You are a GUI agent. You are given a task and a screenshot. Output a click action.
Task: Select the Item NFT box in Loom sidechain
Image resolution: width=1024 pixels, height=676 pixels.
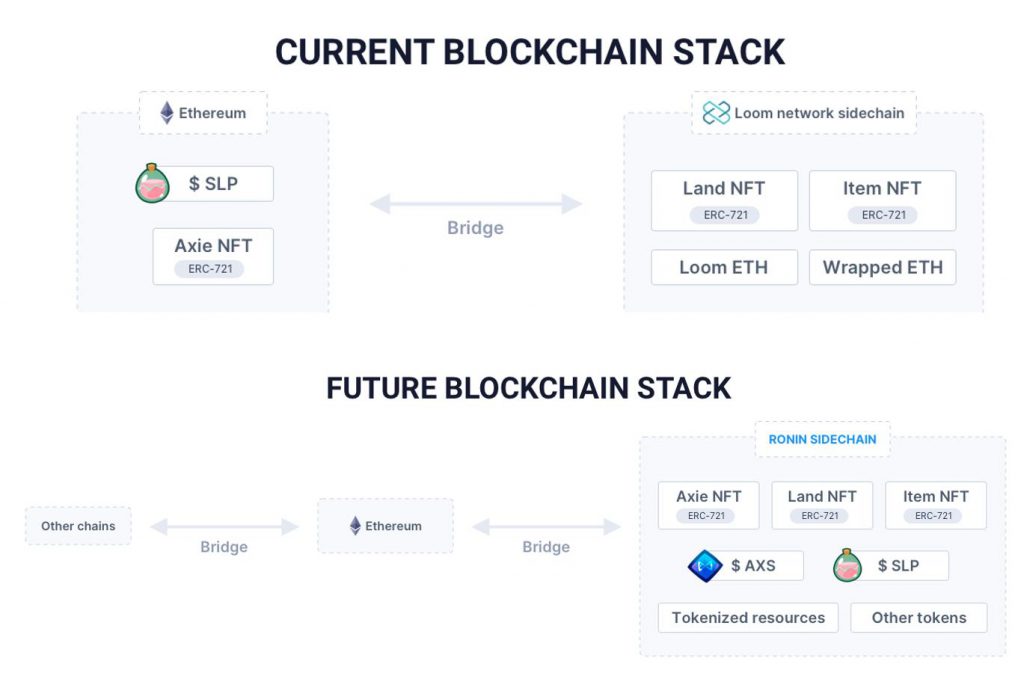pos(882,201)
